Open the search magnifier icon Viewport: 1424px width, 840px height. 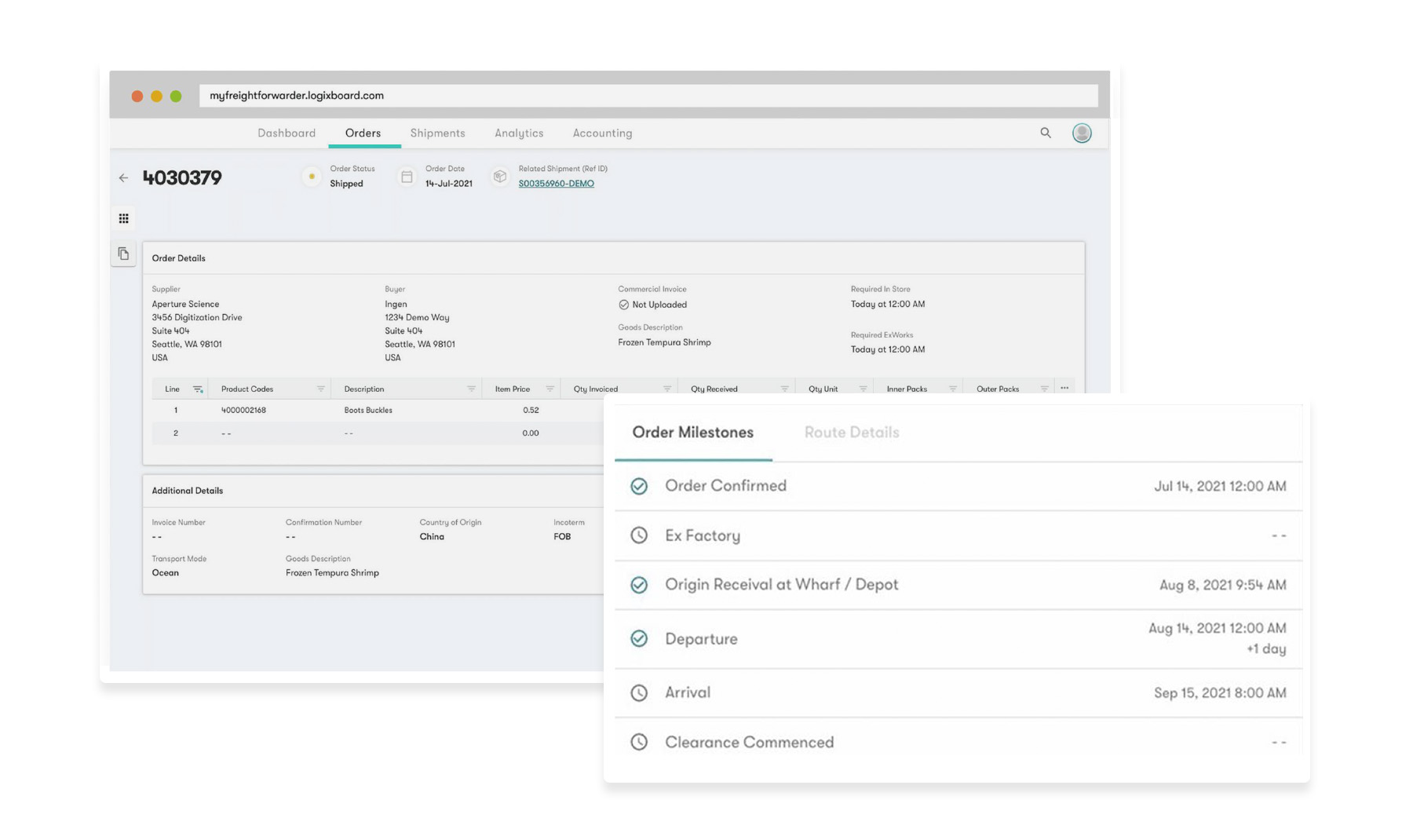pos(1046,133)
